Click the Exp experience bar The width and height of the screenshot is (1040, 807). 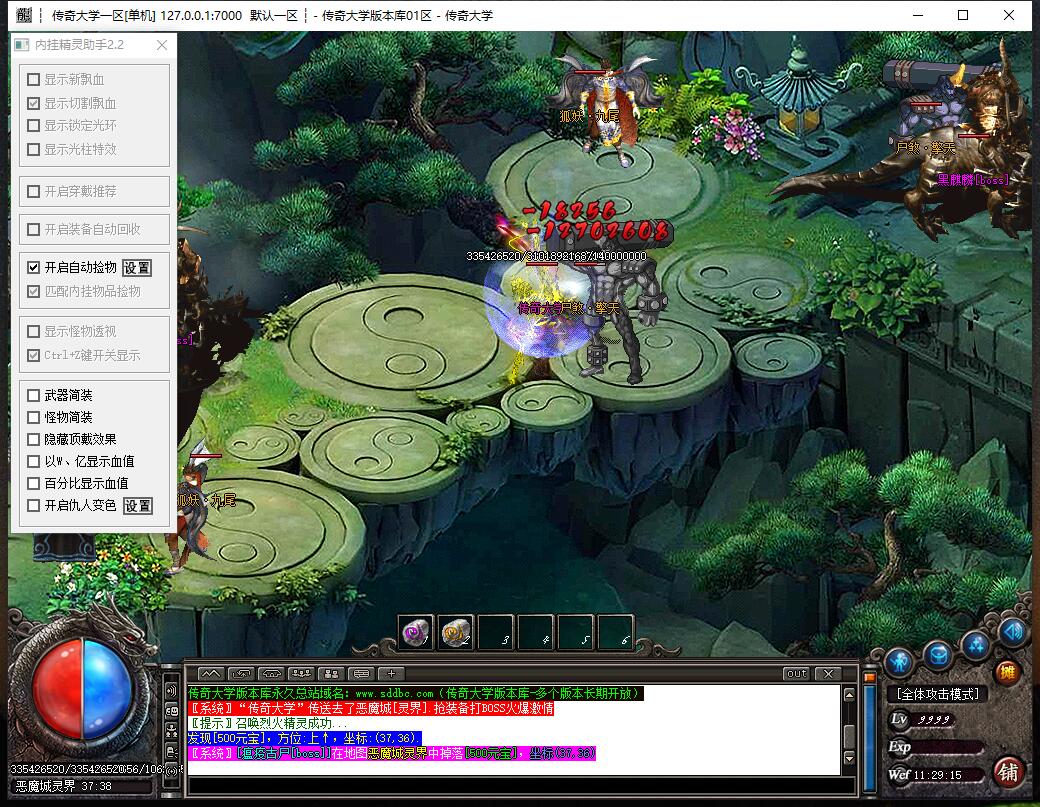tap(936, 747)
